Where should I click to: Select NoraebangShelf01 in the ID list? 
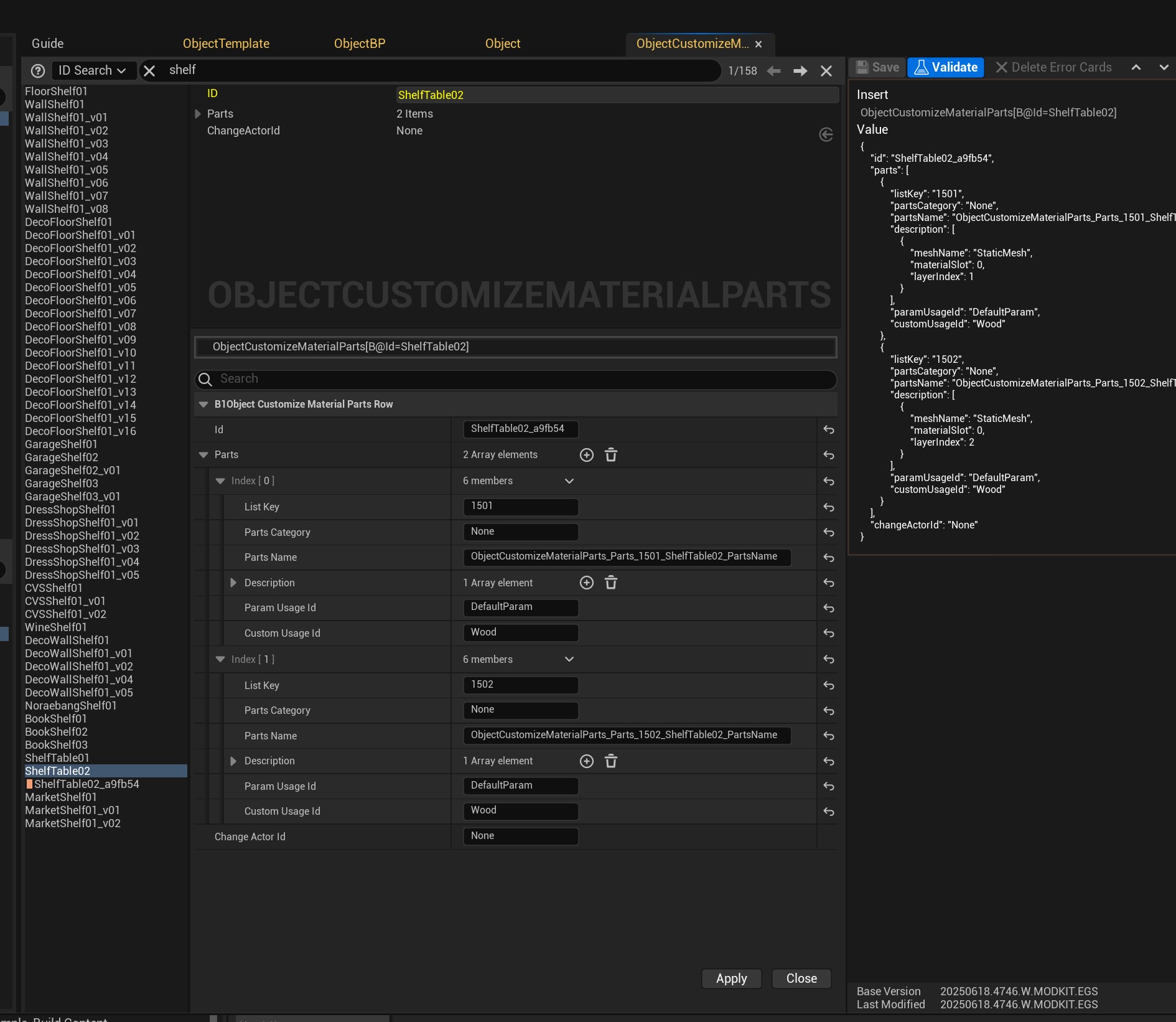point(71,706)
